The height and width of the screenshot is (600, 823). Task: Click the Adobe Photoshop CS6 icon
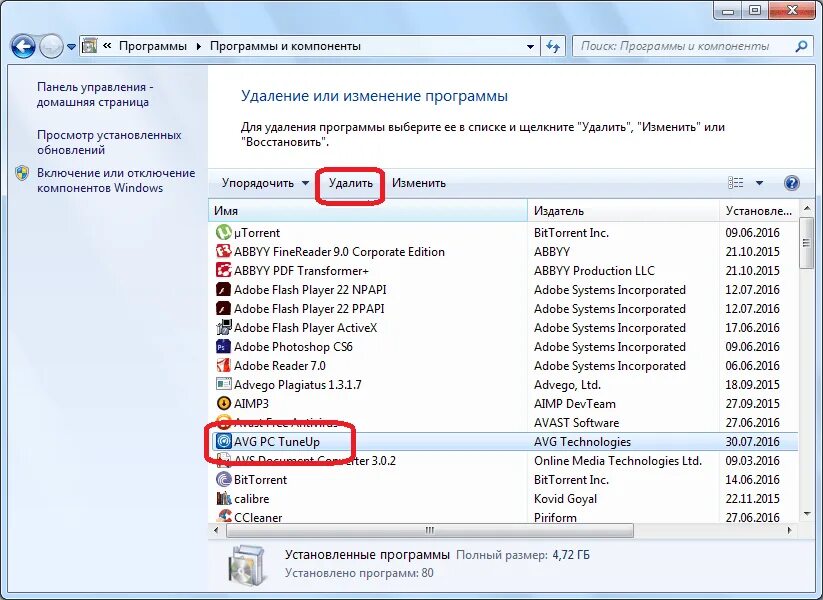coord(224,346)
